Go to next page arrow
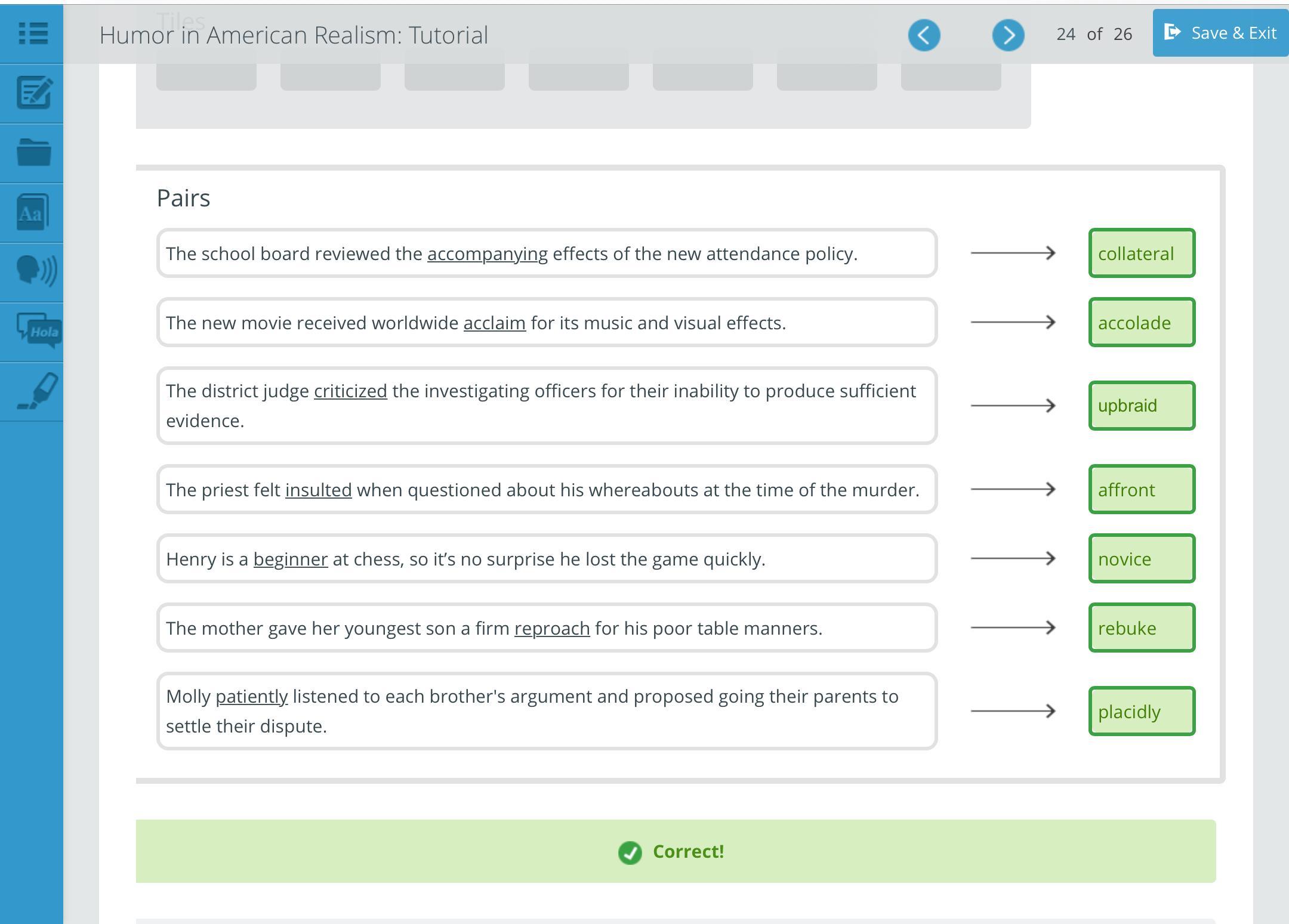 point(1008,35)
